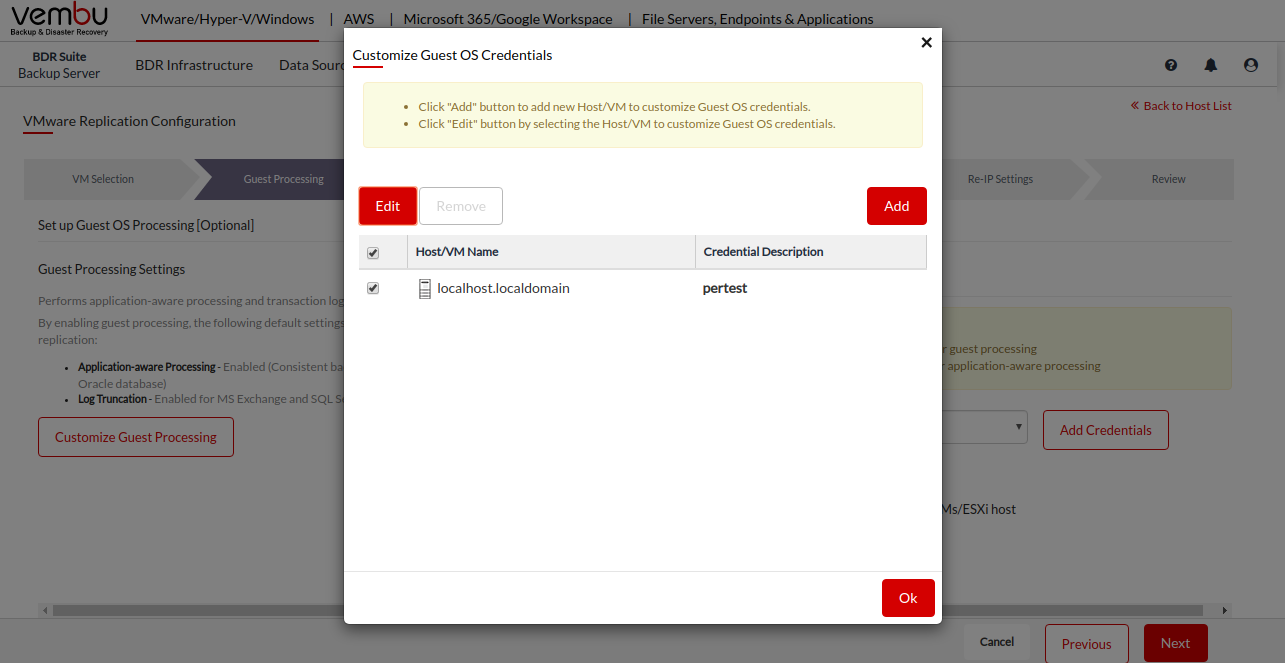Screen dimensions: 1285x663
Task: Sort by the Host/VM Name column header
Action: point(457,252)
